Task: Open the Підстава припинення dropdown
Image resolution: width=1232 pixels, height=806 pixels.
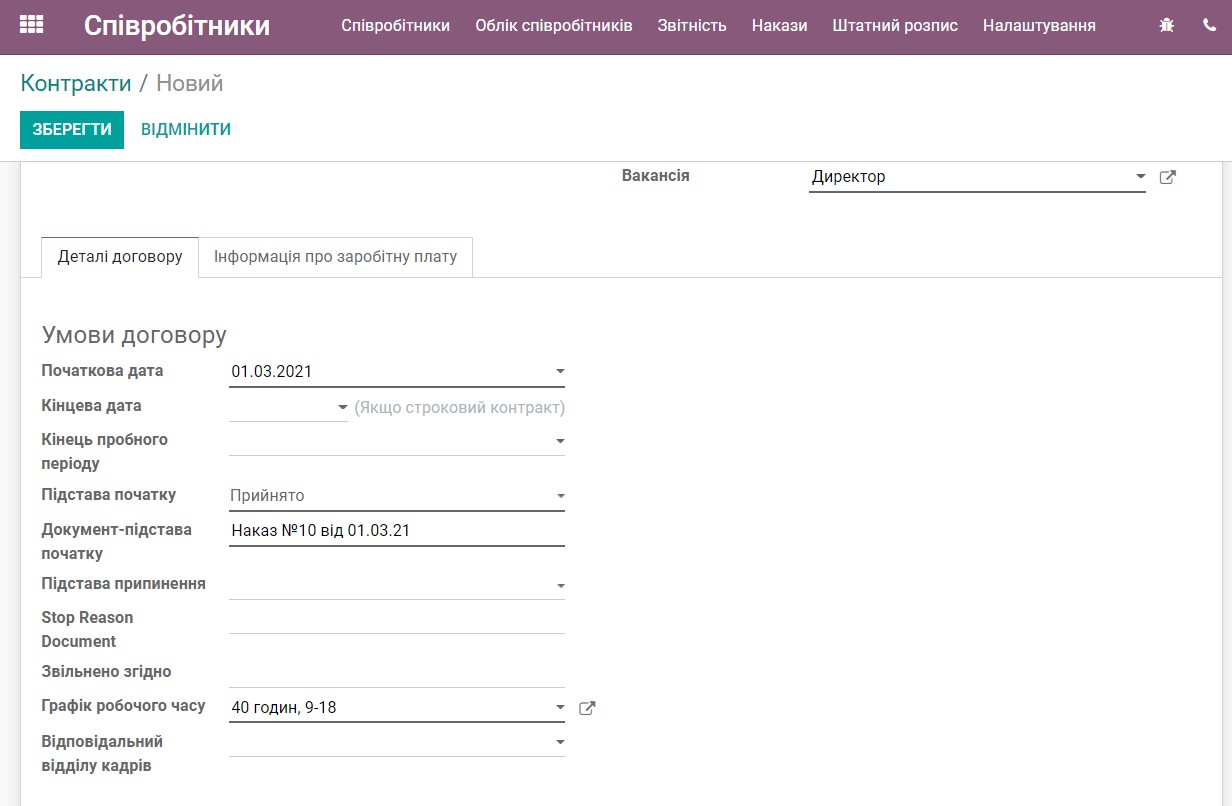Action: point(558,585)
